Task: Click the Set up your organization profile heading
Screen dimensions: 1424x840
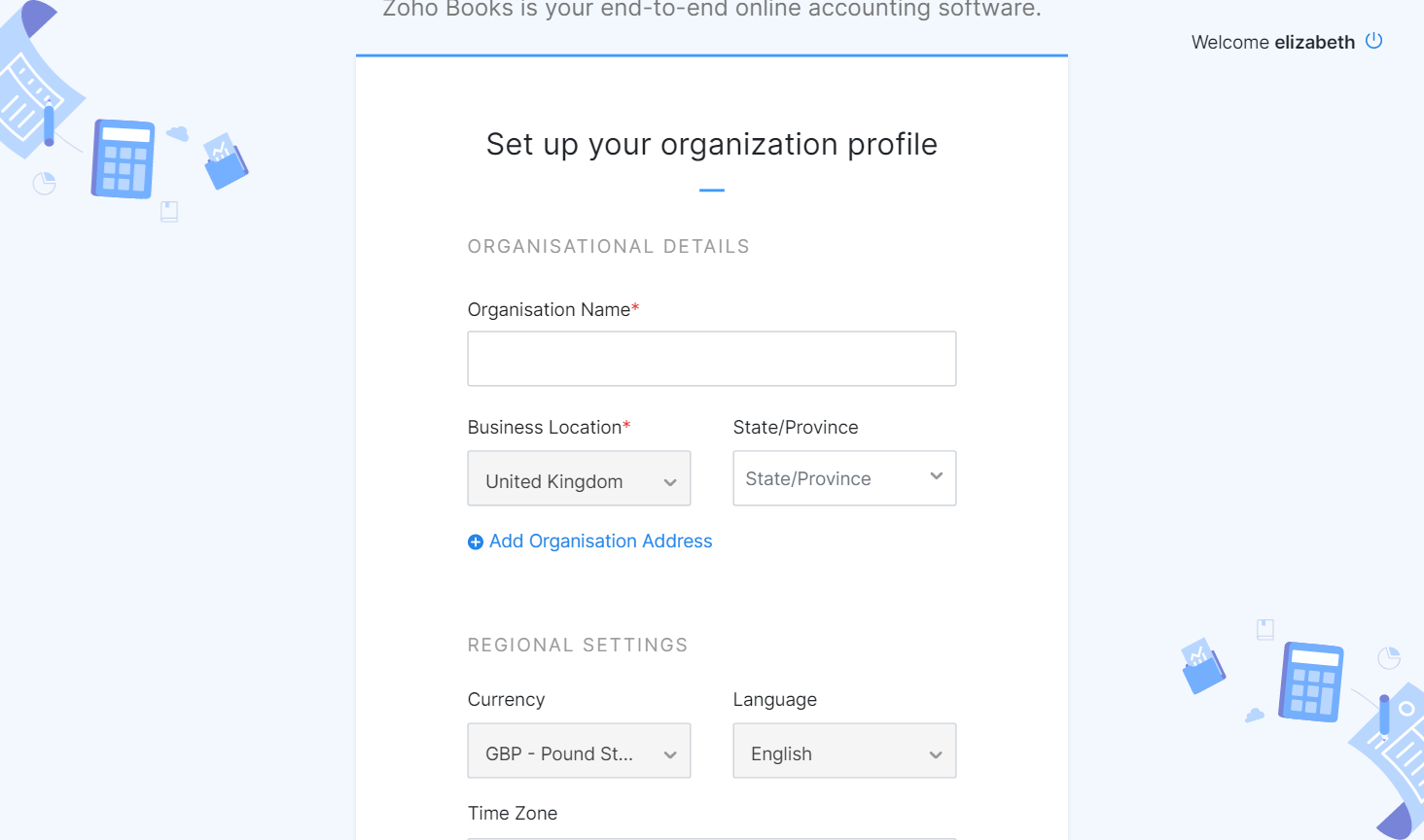Action: pyautogui.click(x=711, y=144)
